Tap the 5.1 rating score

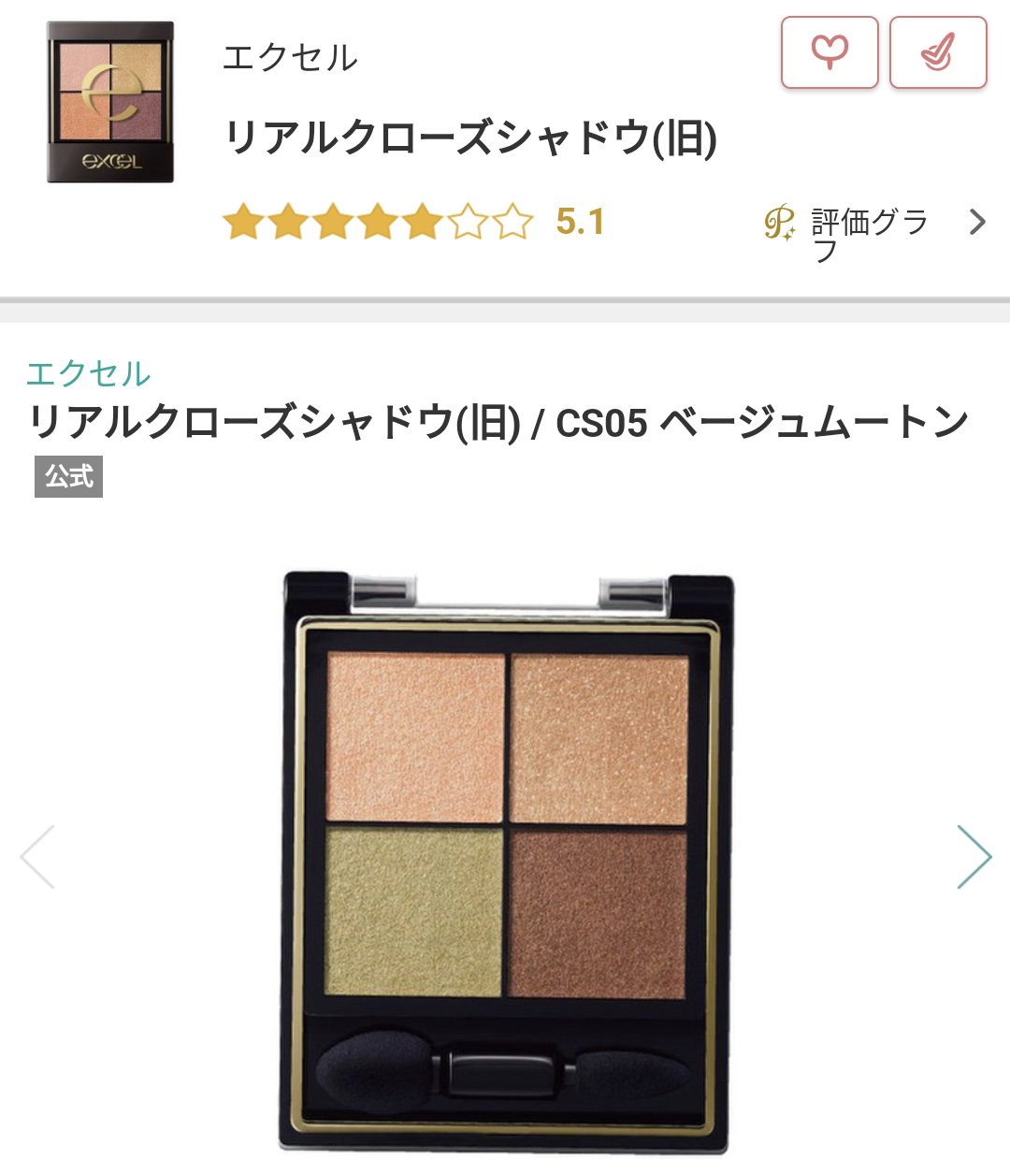coord(580,222)
